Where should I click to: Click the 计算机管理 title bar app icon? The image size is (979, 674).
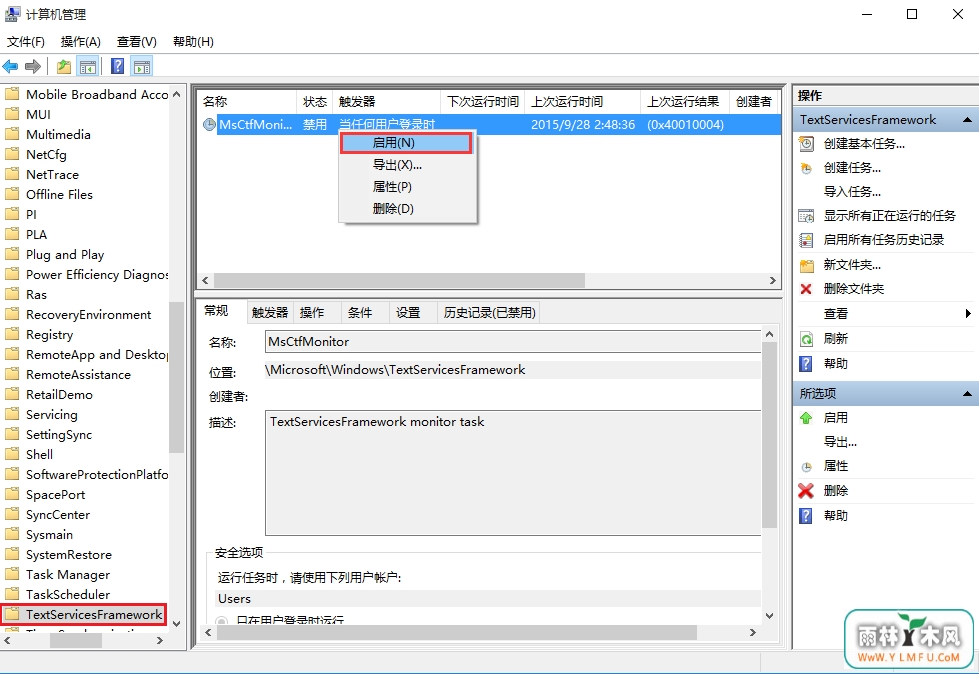12,14
